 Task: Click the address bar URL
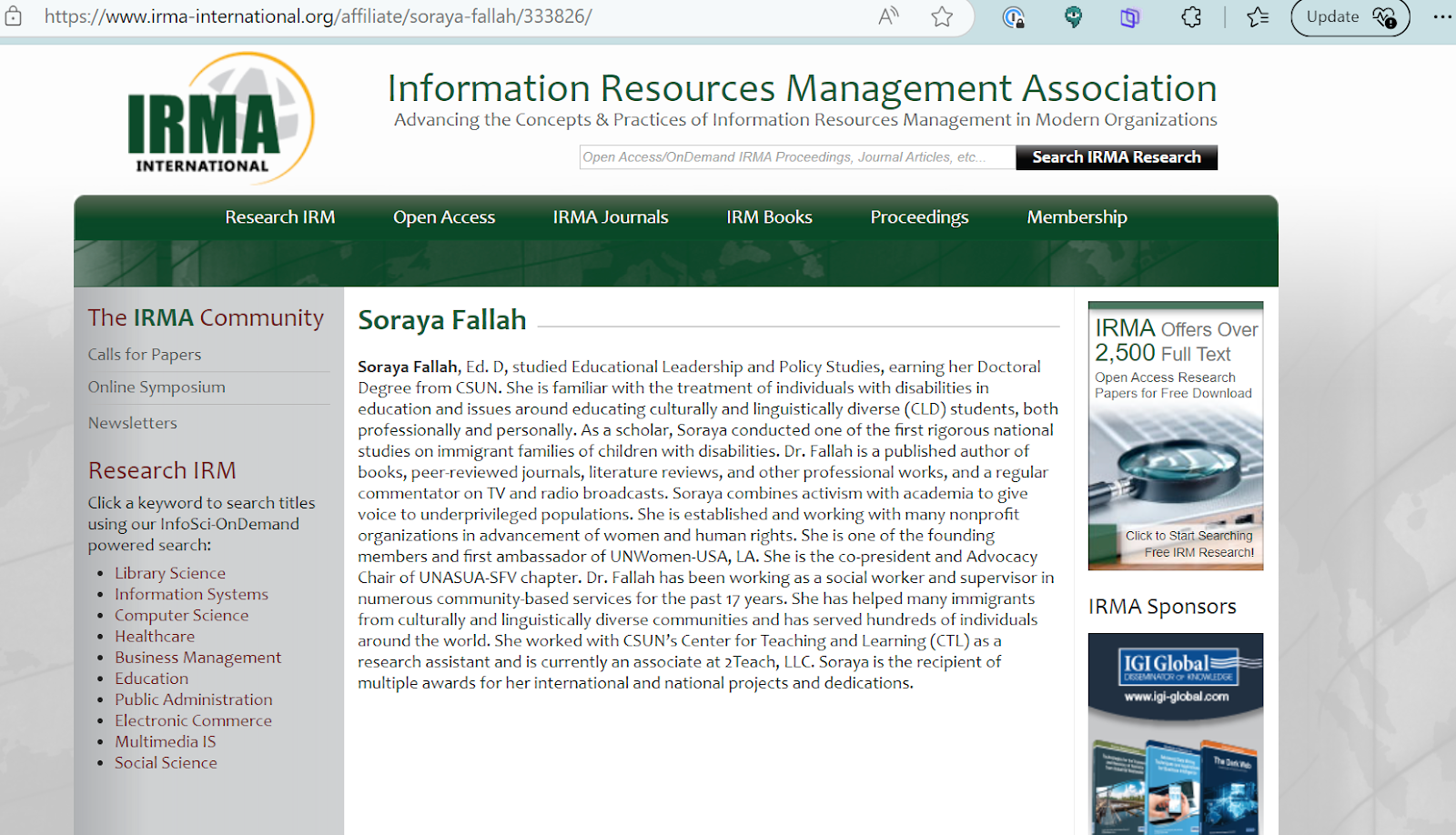point(318,16)
